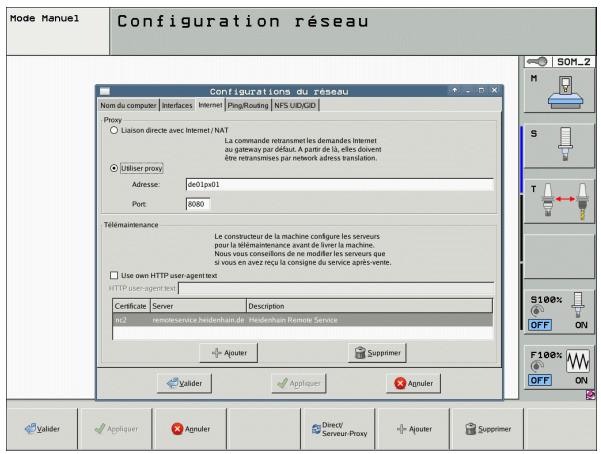Click Supprimer button under the server table

tap(377, 353)
